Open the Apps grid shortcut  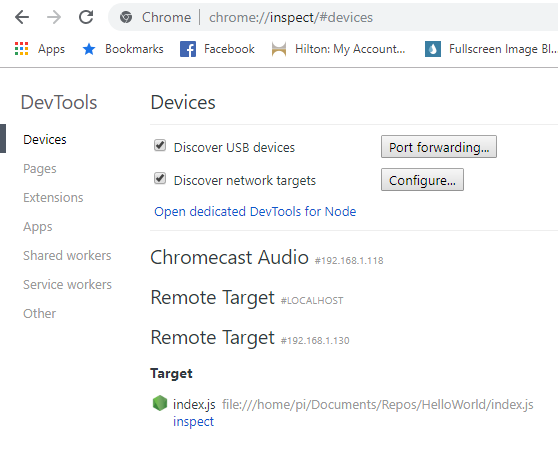point(40,49)
